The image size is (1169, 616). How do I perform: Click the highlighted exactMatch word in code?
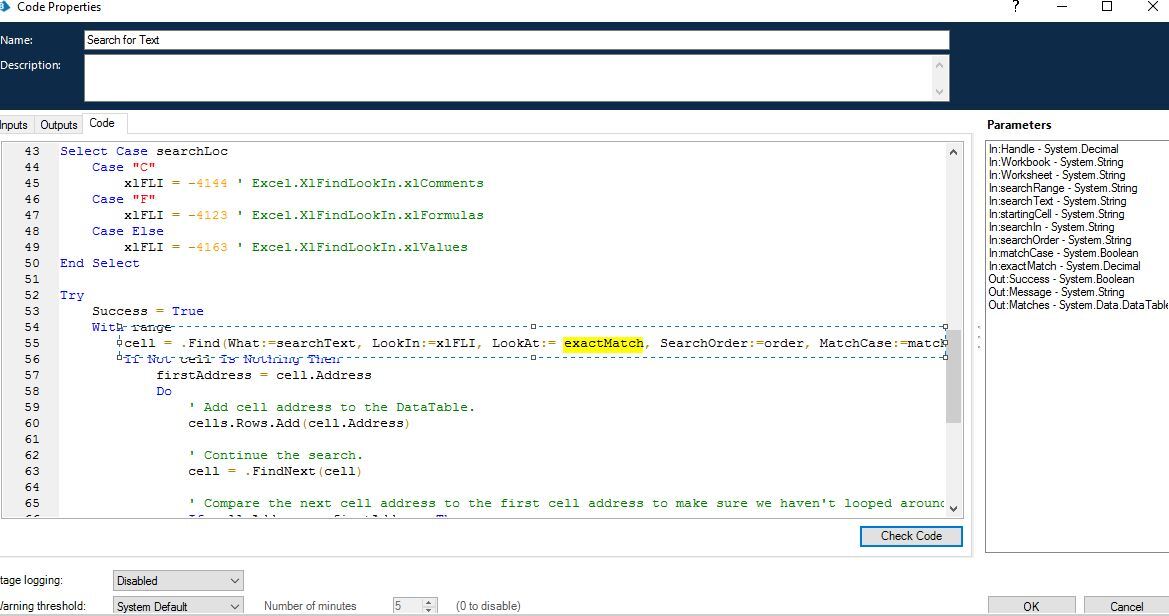[x=603, y=344]
